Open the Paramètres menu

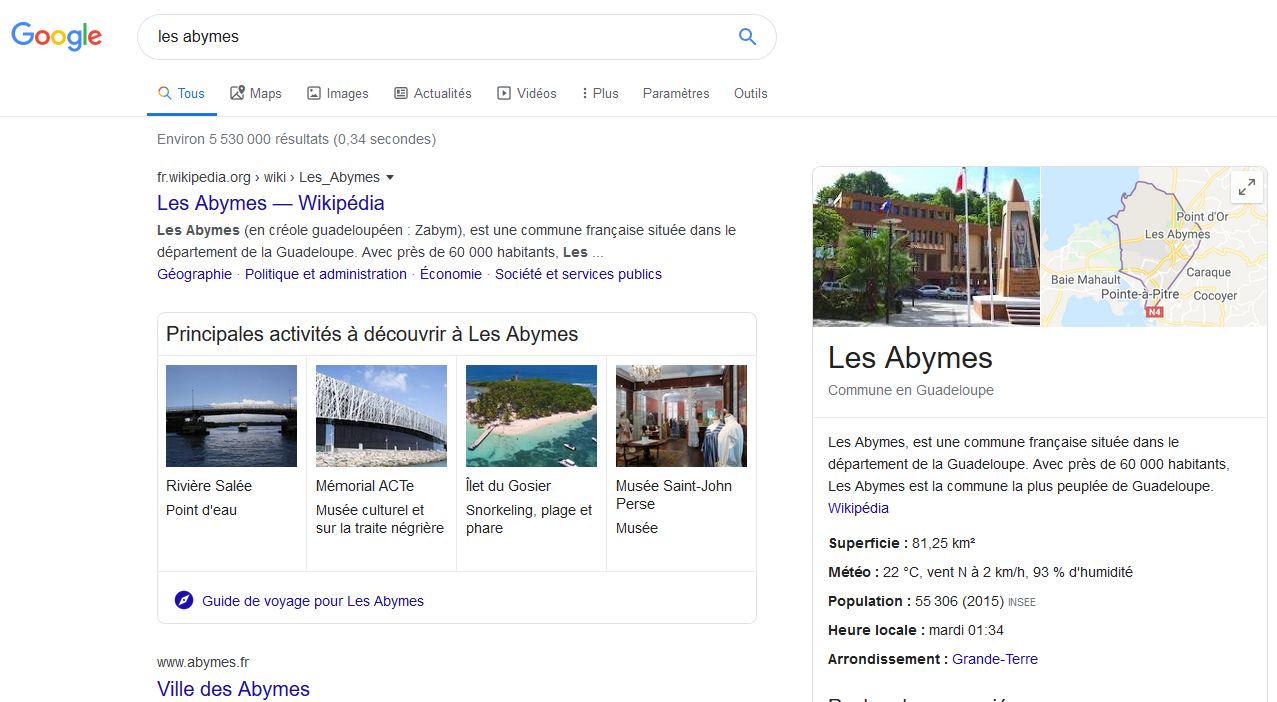pos(676,93)
